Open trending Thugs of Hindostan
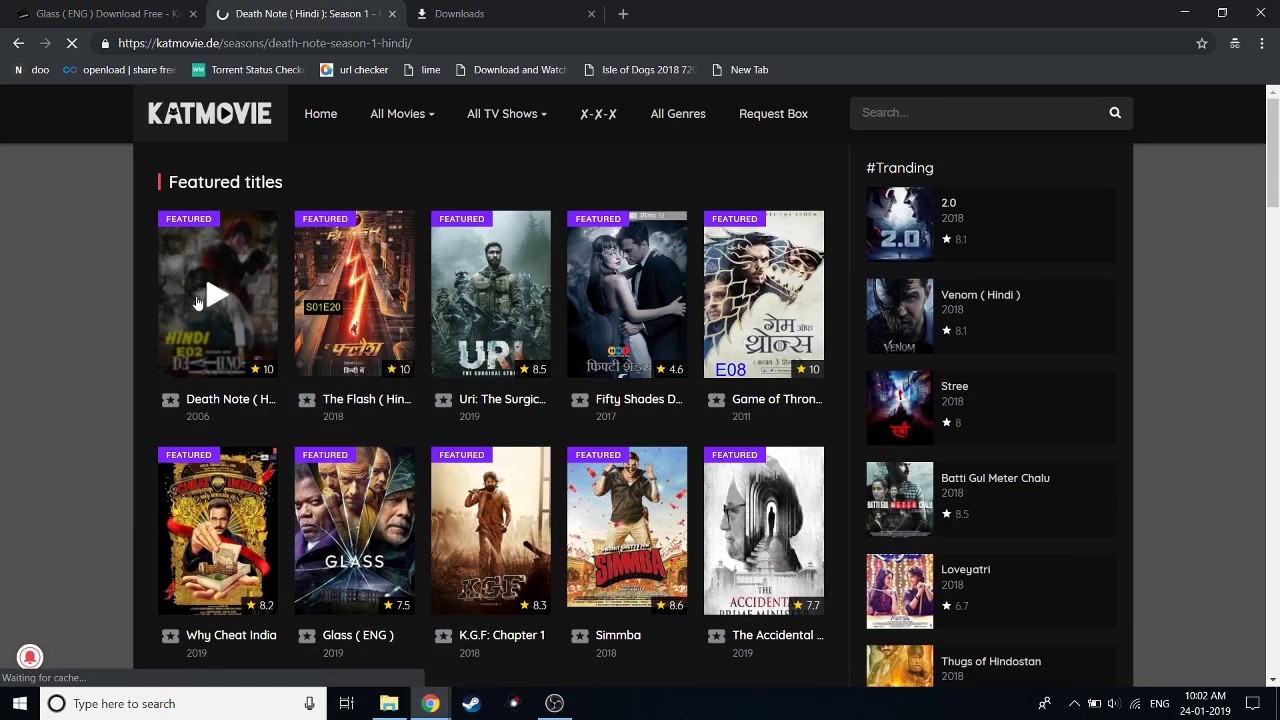This screenshot has height=720, width=1280. [x=991, y=667]
